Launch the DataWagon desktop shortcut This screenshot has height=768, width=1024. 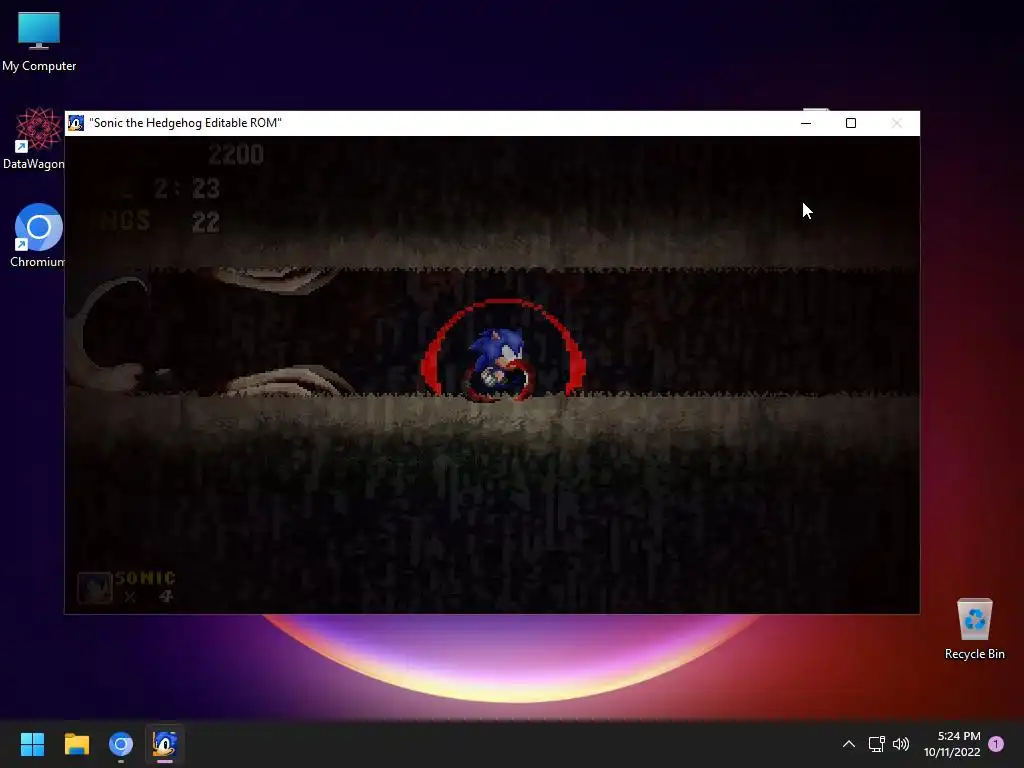(x=34, y=138)
